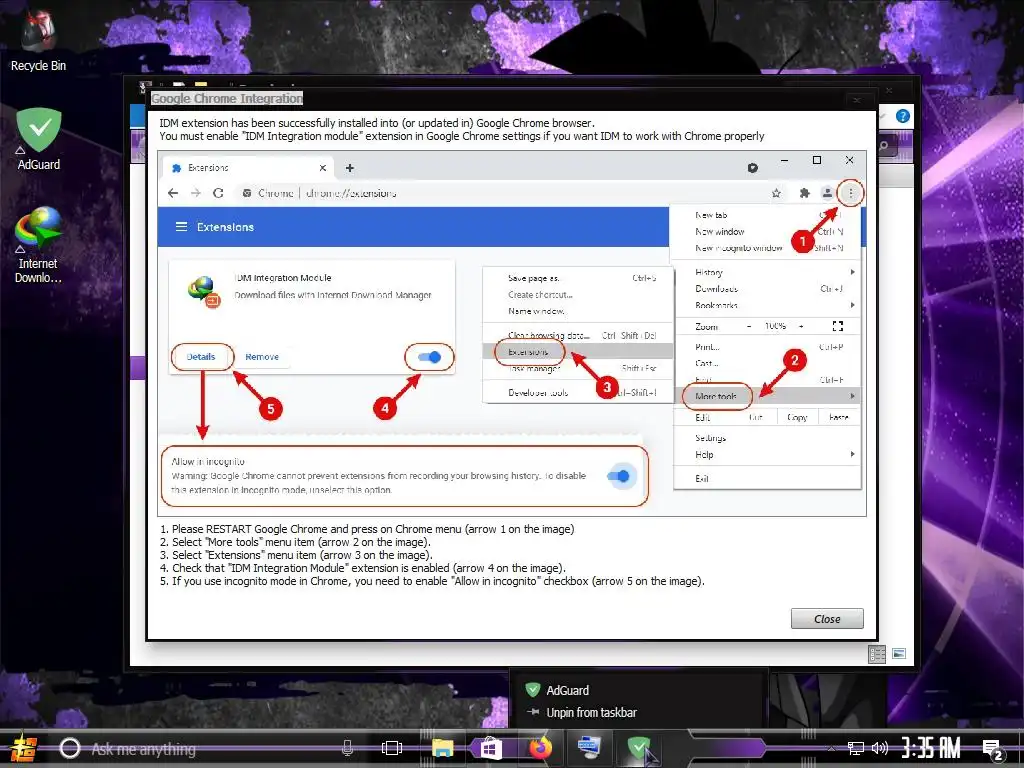Viewport: 1024px width, 768px height.
Task: Open File Explorer from the taskbar
Action: (x=442, y=748)
